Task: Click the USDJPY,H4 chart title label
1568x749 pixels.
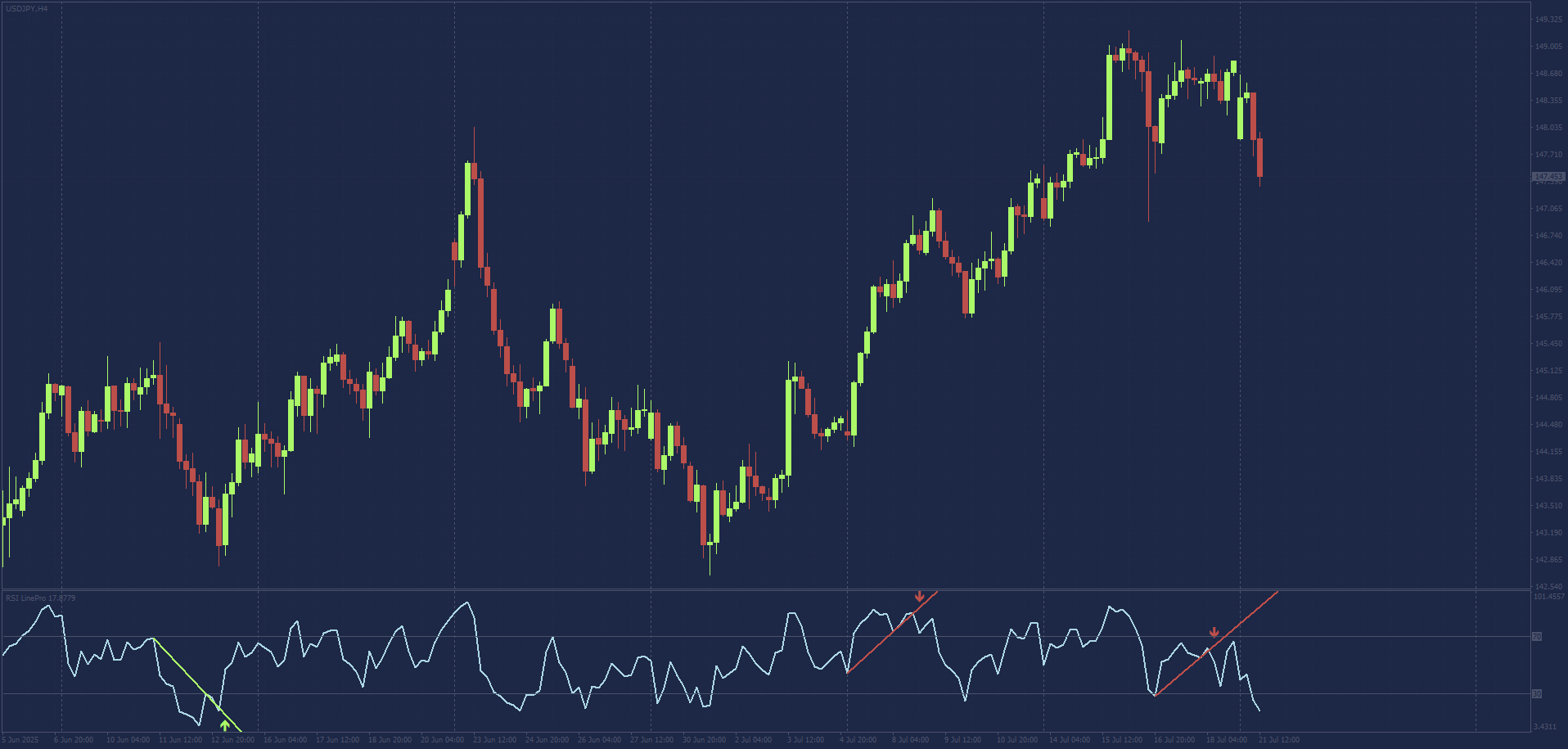Action: coord(26,8)
